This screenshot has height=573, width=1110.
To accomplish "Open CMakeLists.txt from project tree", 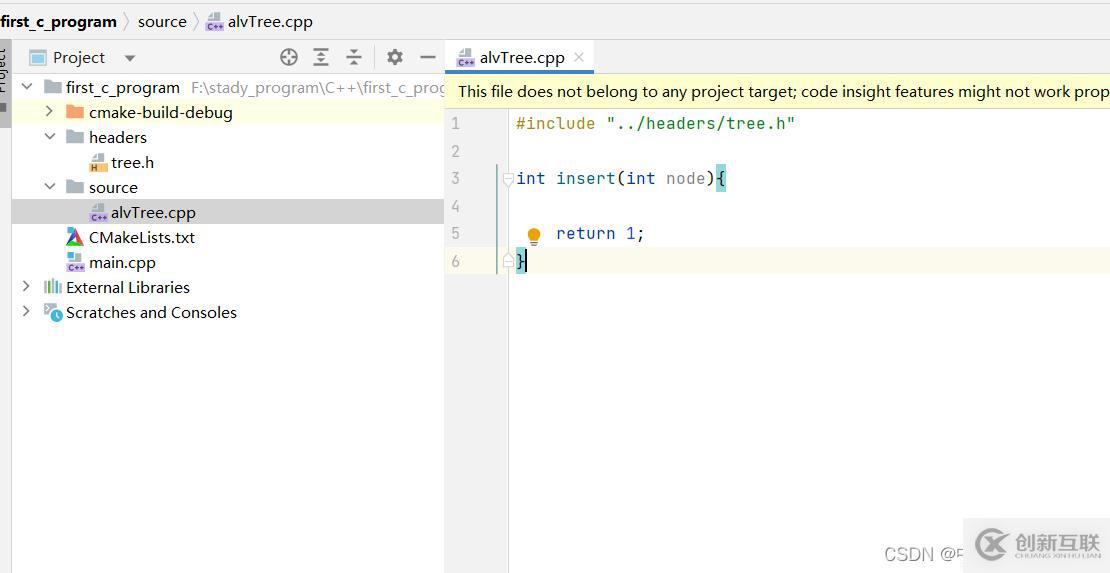I will (141, 237).
